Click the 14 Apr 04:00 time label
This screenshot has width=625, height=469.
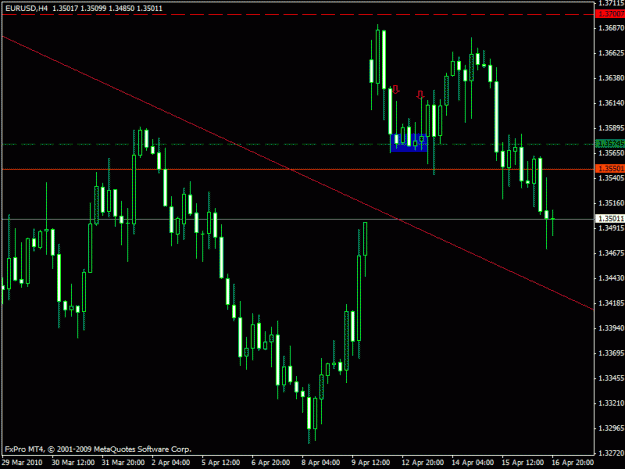pyautogui.click(x=473, y=463)
